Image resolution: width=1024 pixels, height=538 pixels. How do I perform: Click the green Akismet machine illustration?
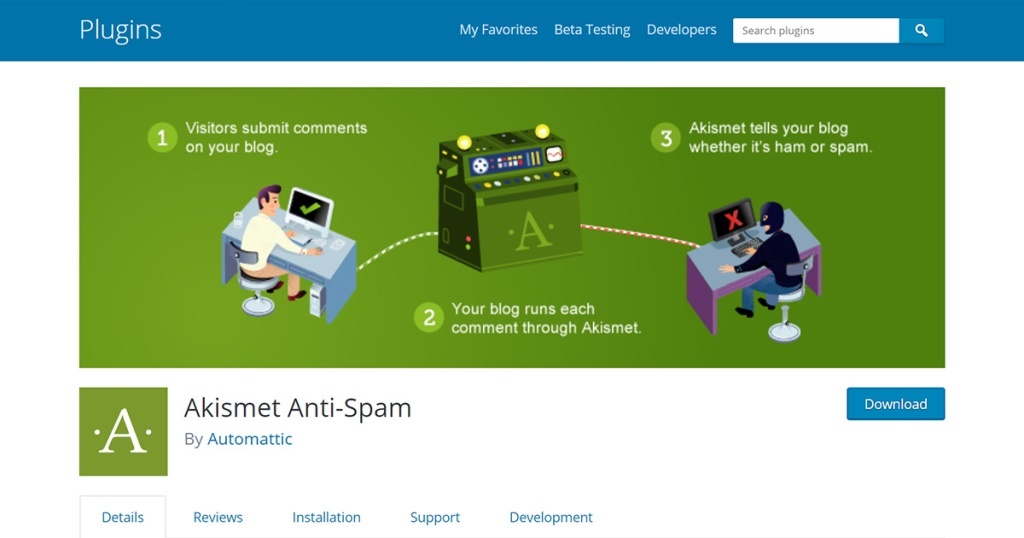(508, 198)
